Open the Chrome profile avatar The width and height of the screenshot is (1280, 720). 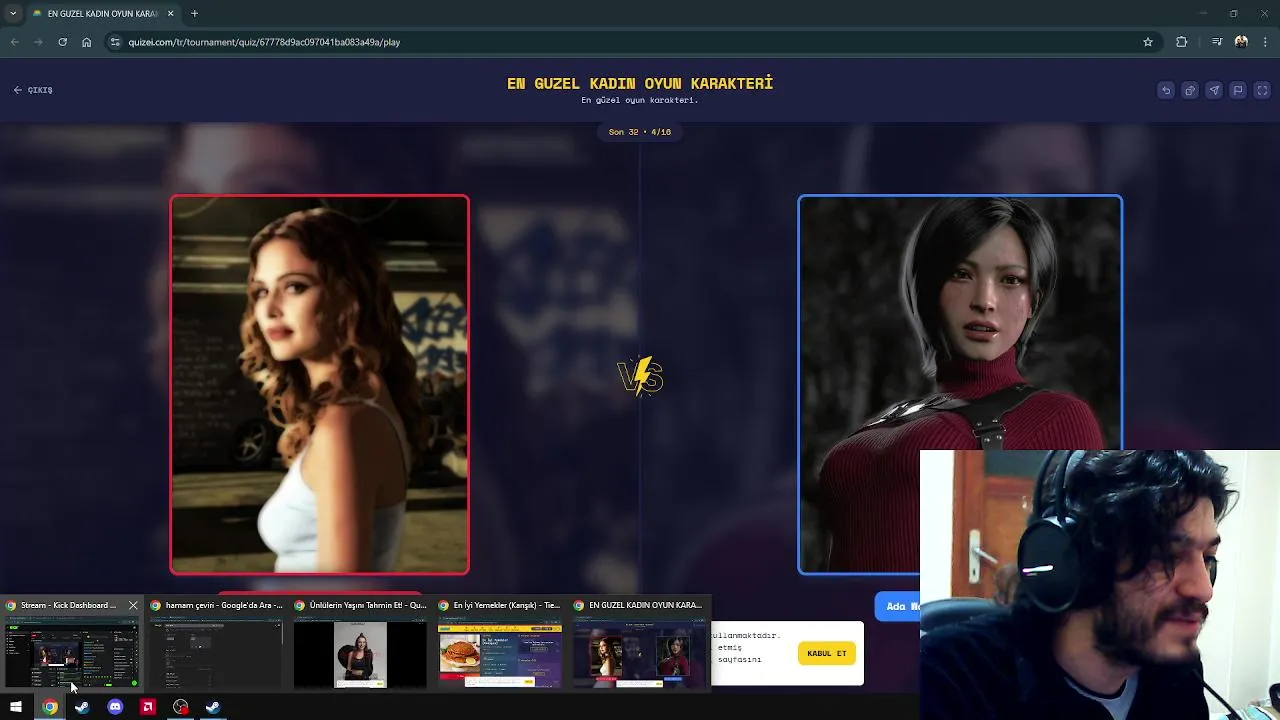coord(1241,42)
